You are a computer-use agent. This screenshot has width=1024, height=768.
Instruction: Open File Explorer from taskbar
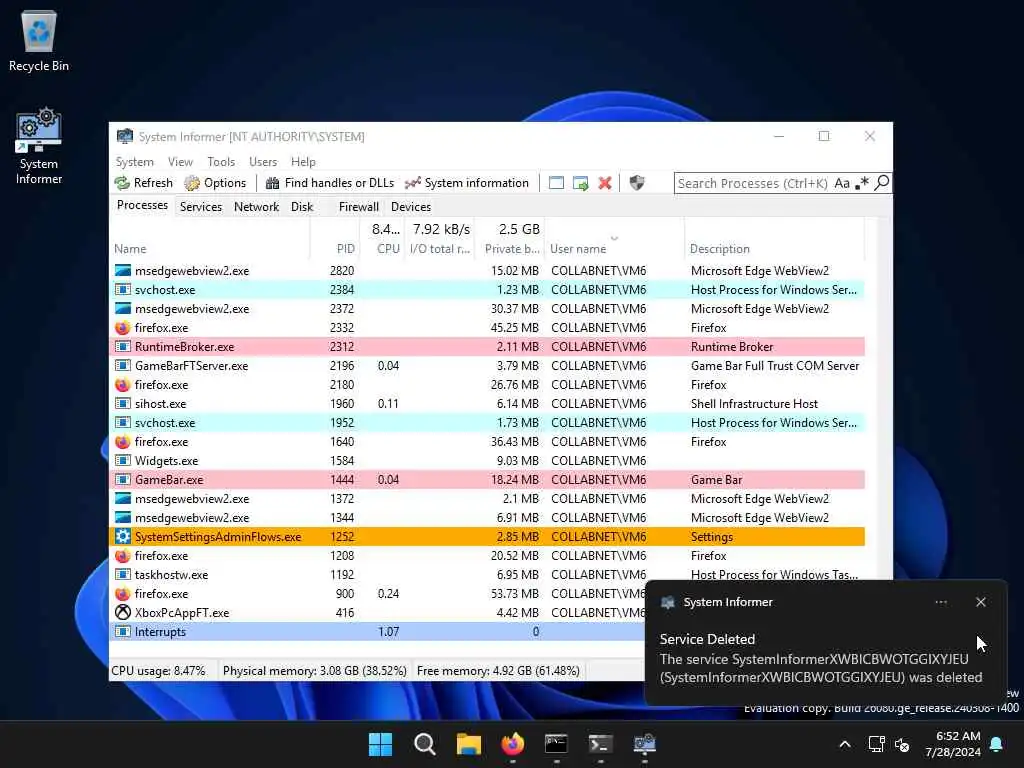[x=468, y=744]
